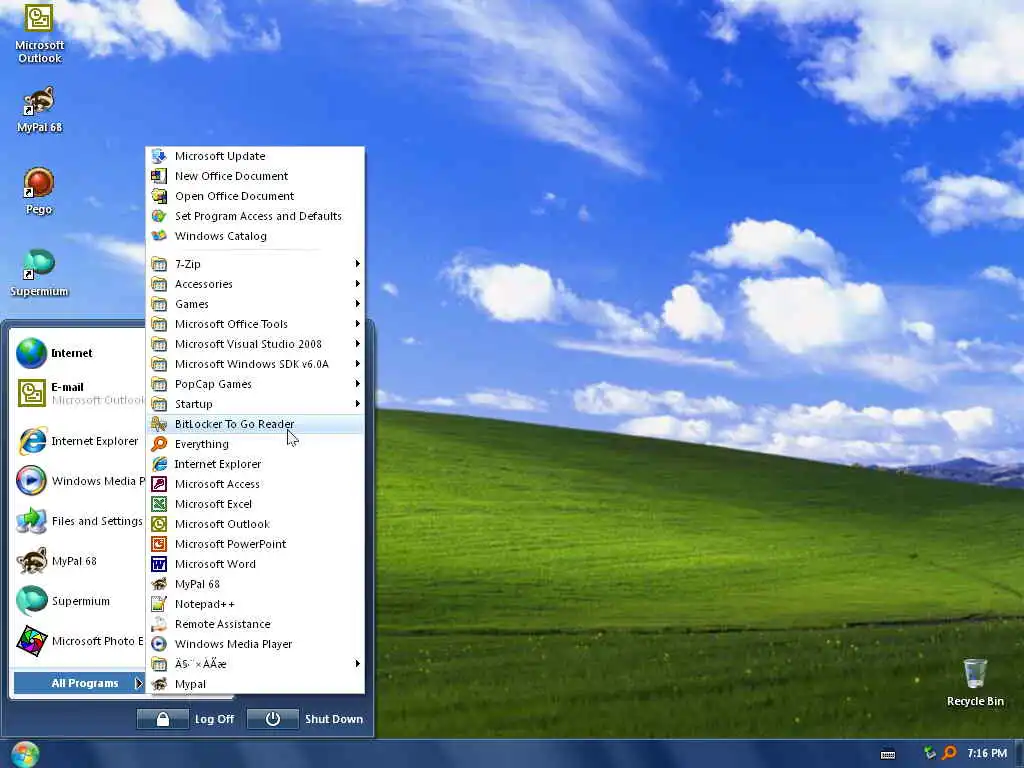Open Microsoft Outlook desktop shortcut
1024x768 pixels.
point(39,34)
